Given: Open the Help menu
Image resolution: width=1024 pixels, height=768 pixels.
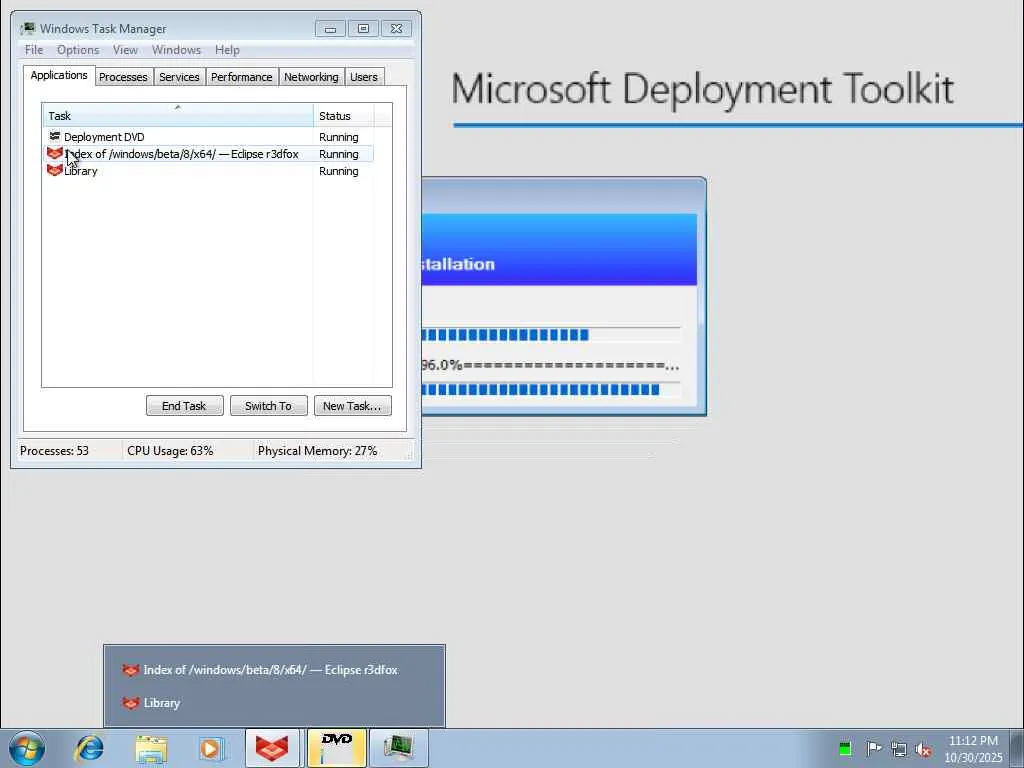Looking at the screenshot, I should (x=227, y=50).
